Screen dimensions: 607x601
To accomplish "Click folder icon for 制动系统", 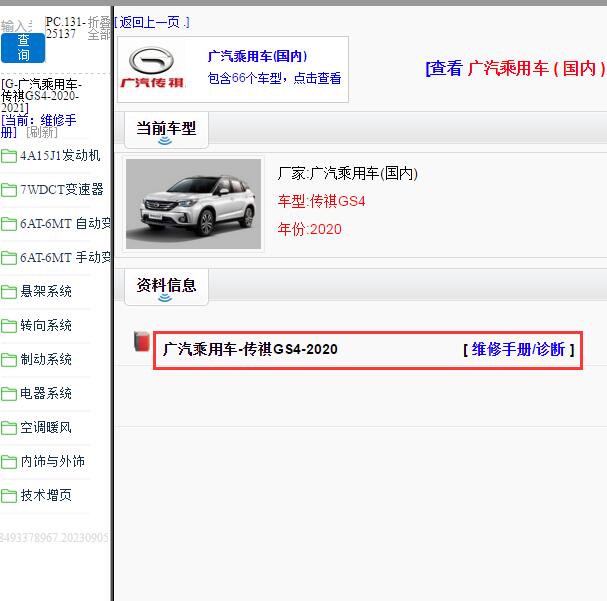I will coord(9,360).
